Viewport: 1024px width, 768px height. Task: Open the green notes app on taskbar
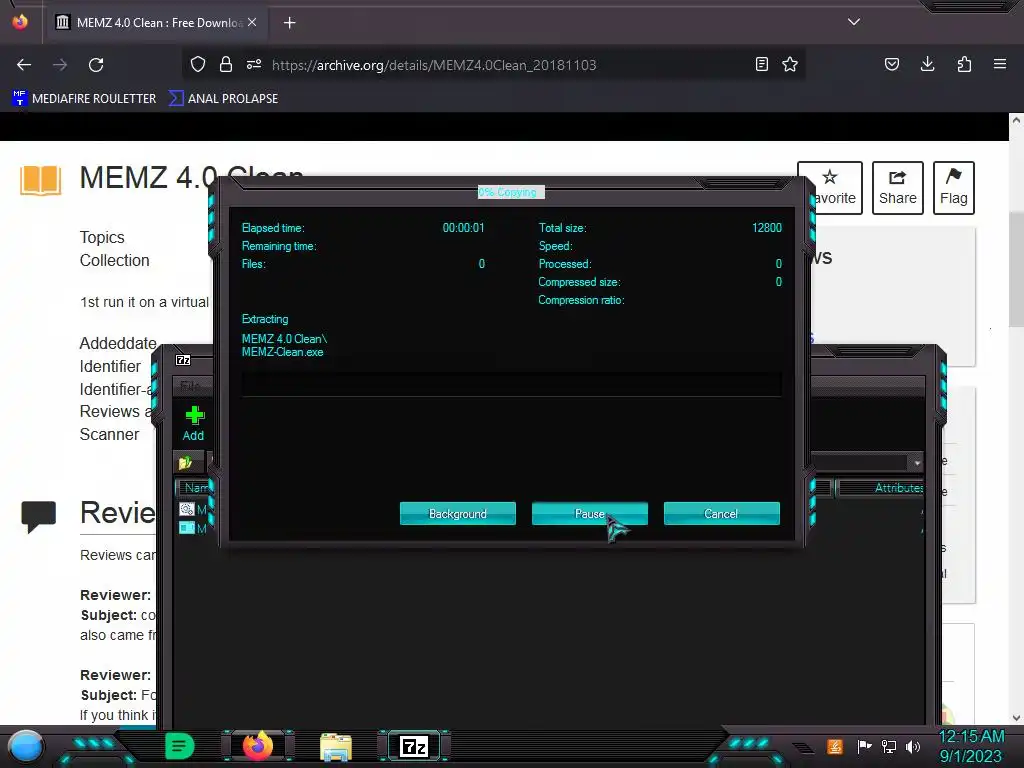(179, 746)
